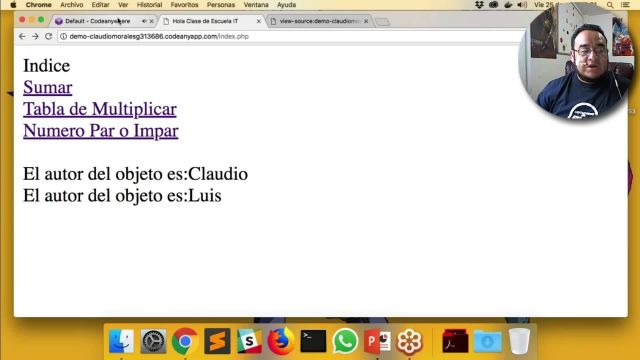Viewport: 640px width, 360px height.
Task: Switch to the view-source tab
Action: (319, 21)
